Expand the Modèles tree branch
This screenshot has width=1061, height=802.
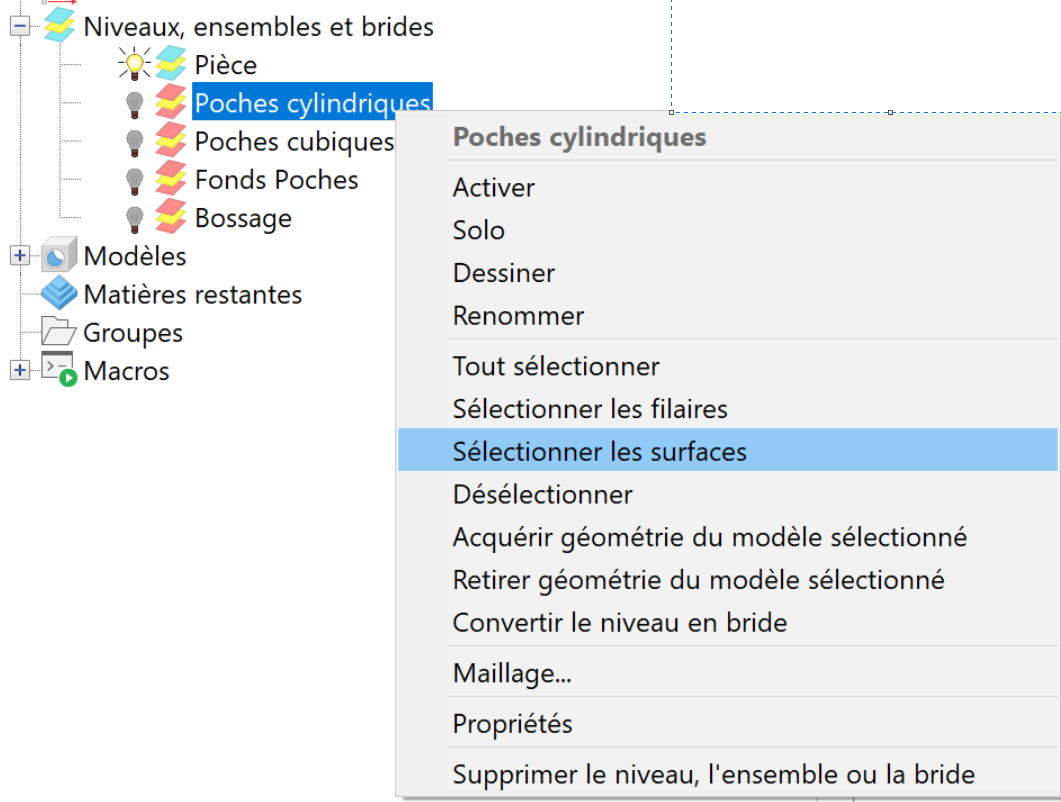[19, 256]
